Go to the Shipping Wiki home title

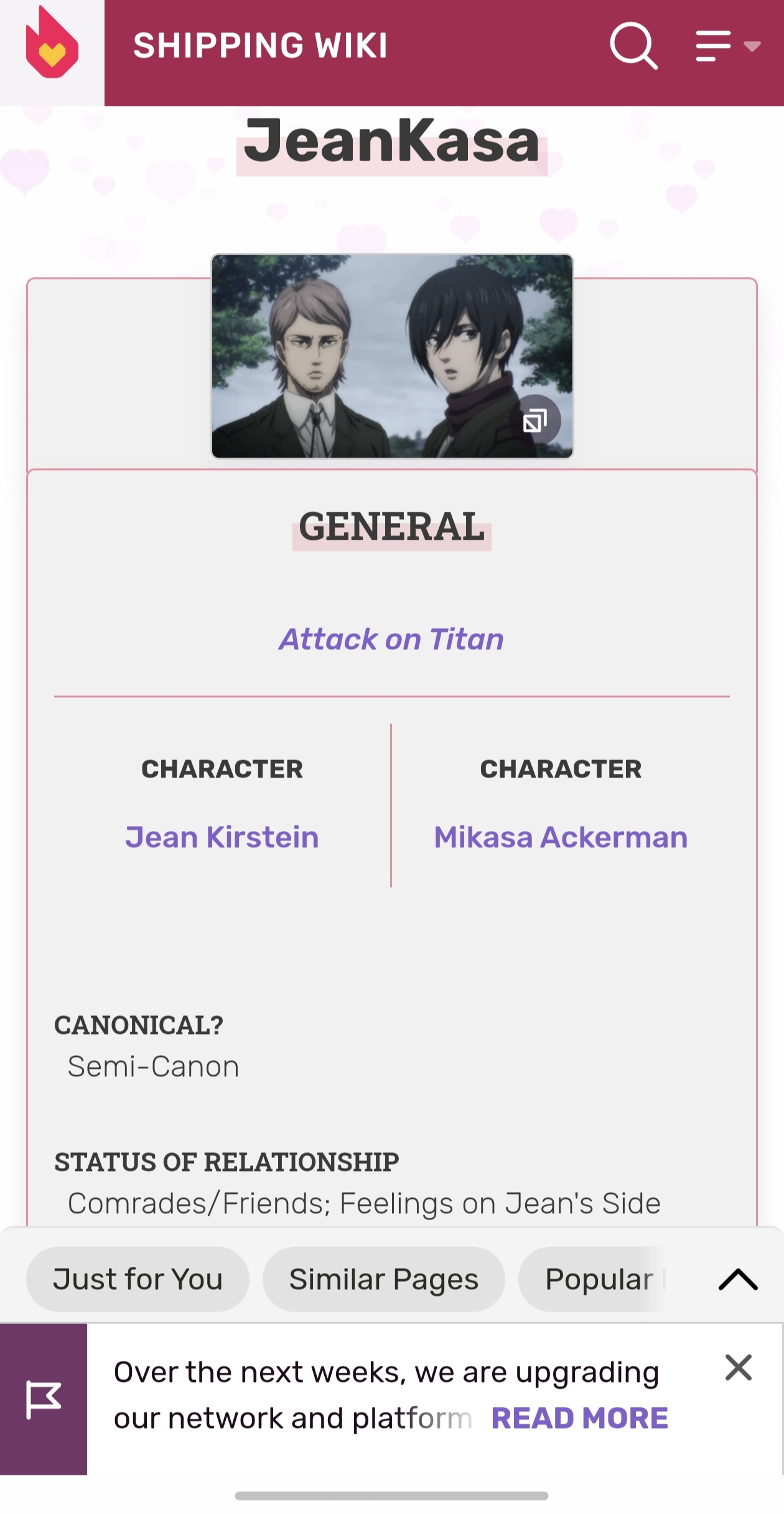coord(260,46)
